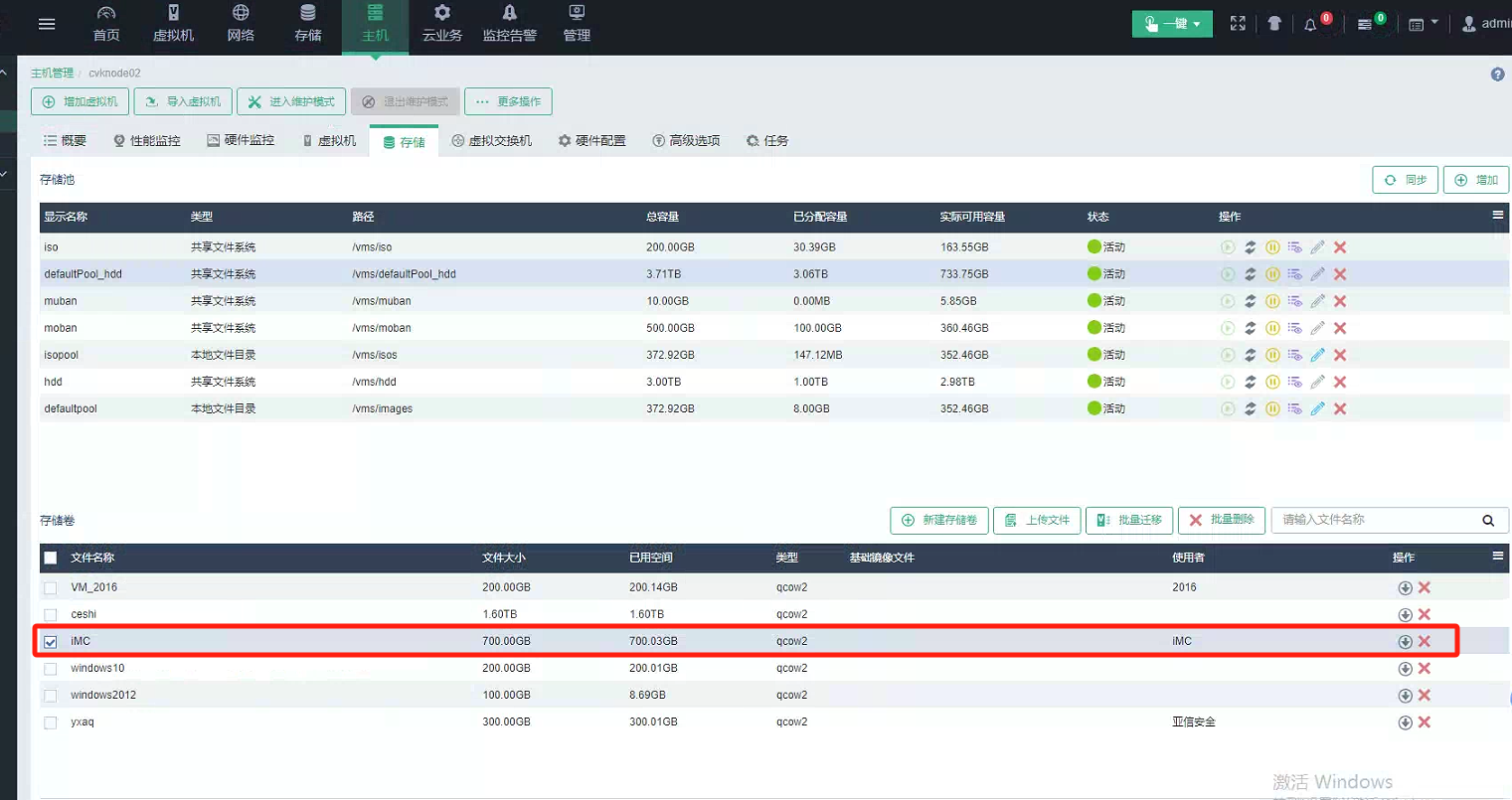The height and width of the screenshot is (800, 1512).
Task: Toggle select-all checkbox in volume table header
Action: (x=51, y=559)
